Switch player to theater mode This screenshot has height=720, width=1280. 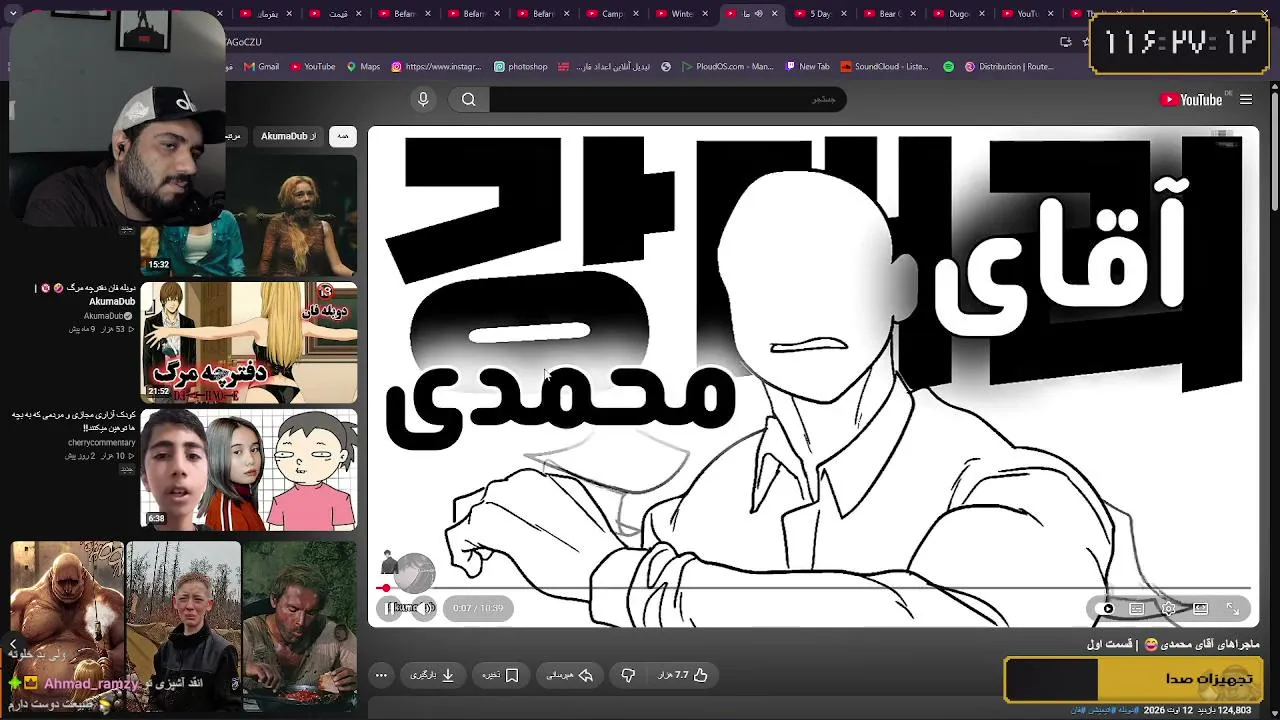tap(1200, 608)
